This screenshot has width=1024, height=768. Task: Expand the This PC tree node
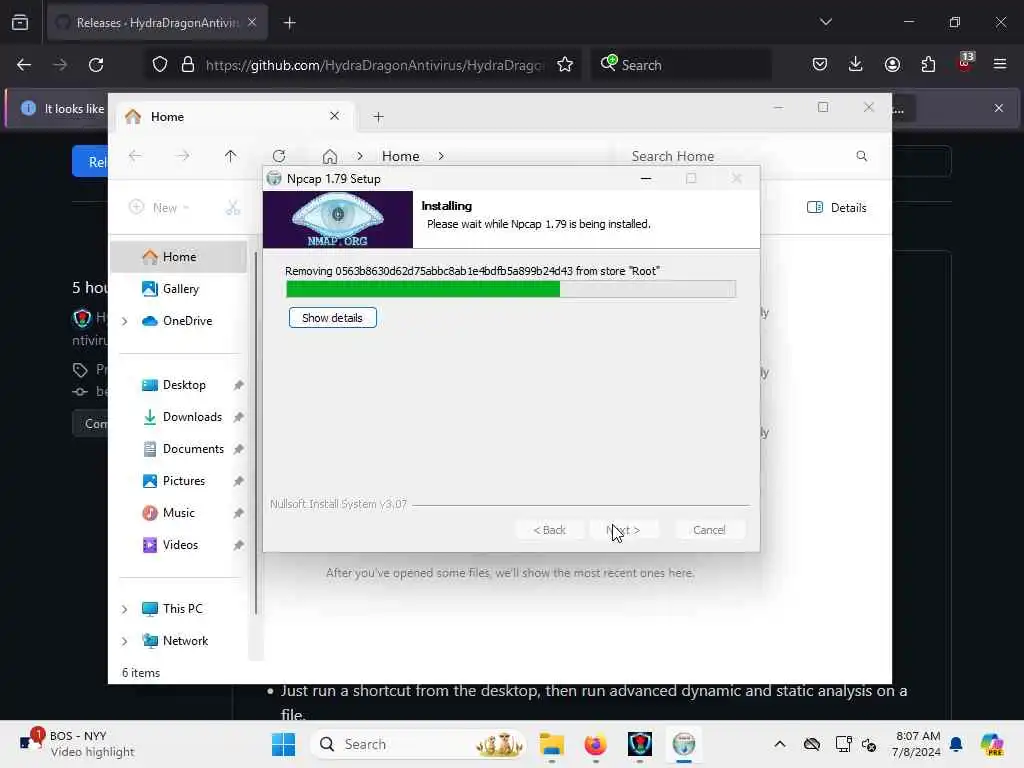125,609
